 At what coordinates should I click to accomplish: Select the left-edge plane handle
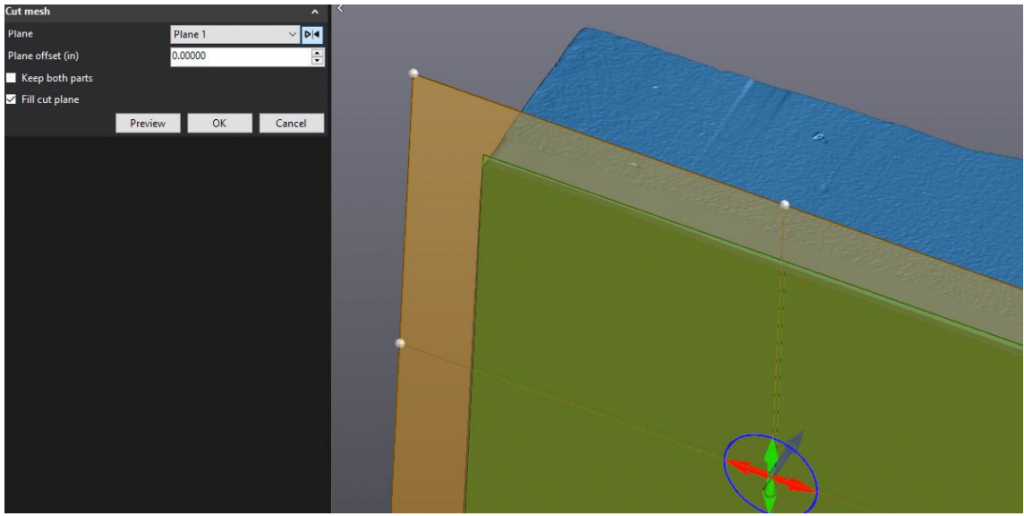click(400, 343)
